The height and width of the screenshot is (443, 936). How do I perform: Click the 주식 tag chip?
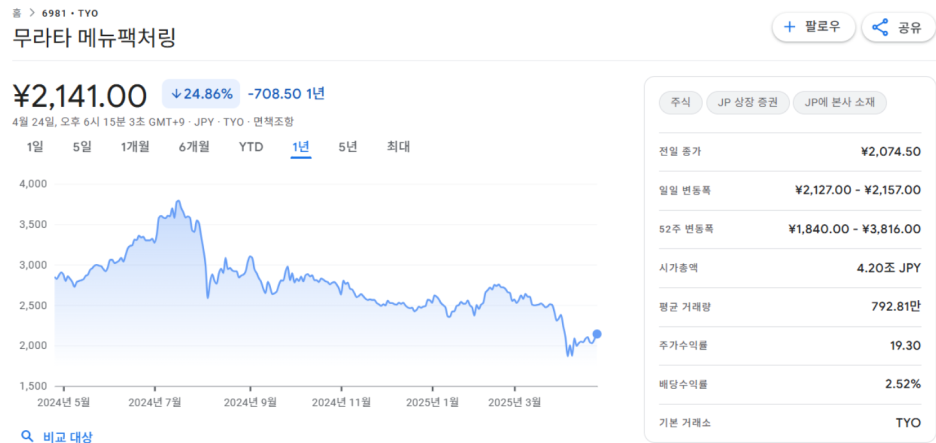click(680, 103)
